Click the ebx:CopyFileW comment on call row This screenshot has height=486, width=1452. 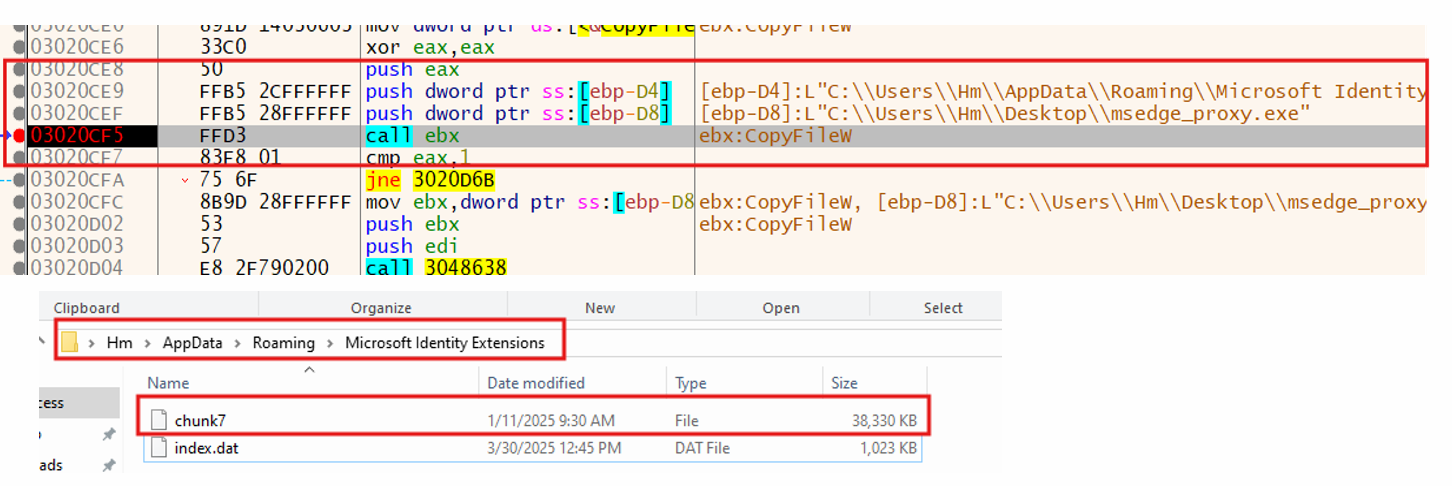tap(775, 136)
